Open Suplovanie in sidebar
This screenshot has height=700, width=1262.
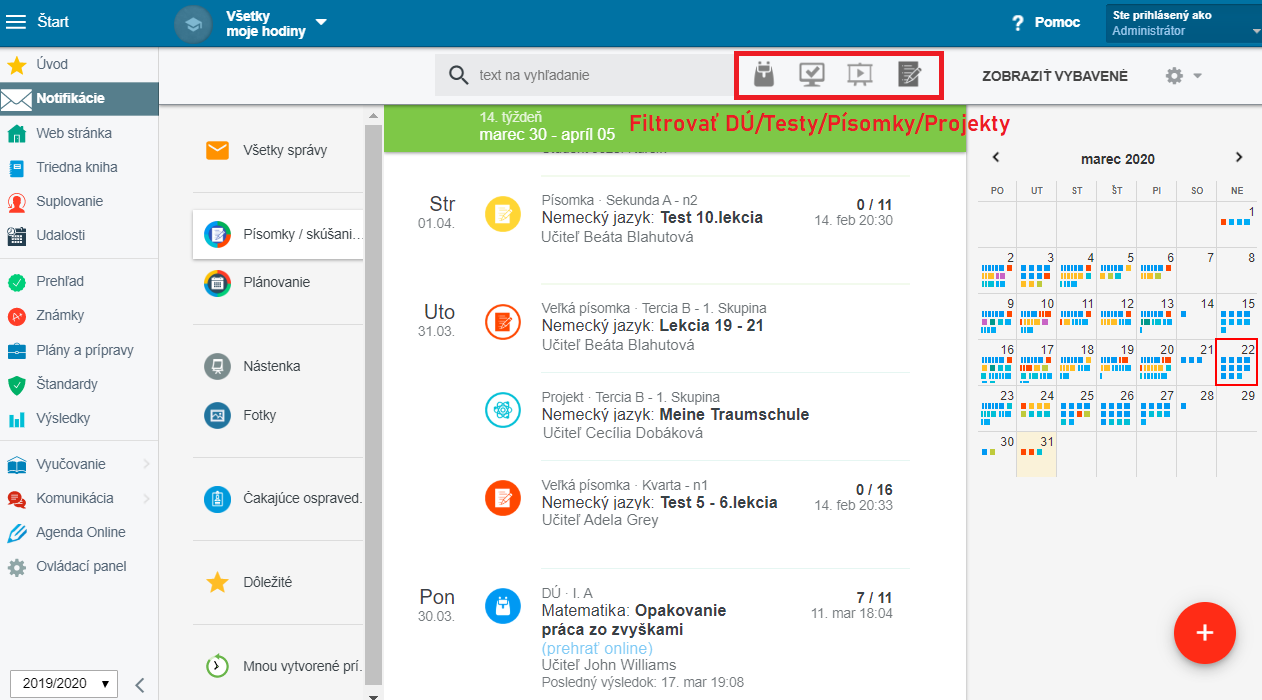pyautogui.click(x=79, y=201)
